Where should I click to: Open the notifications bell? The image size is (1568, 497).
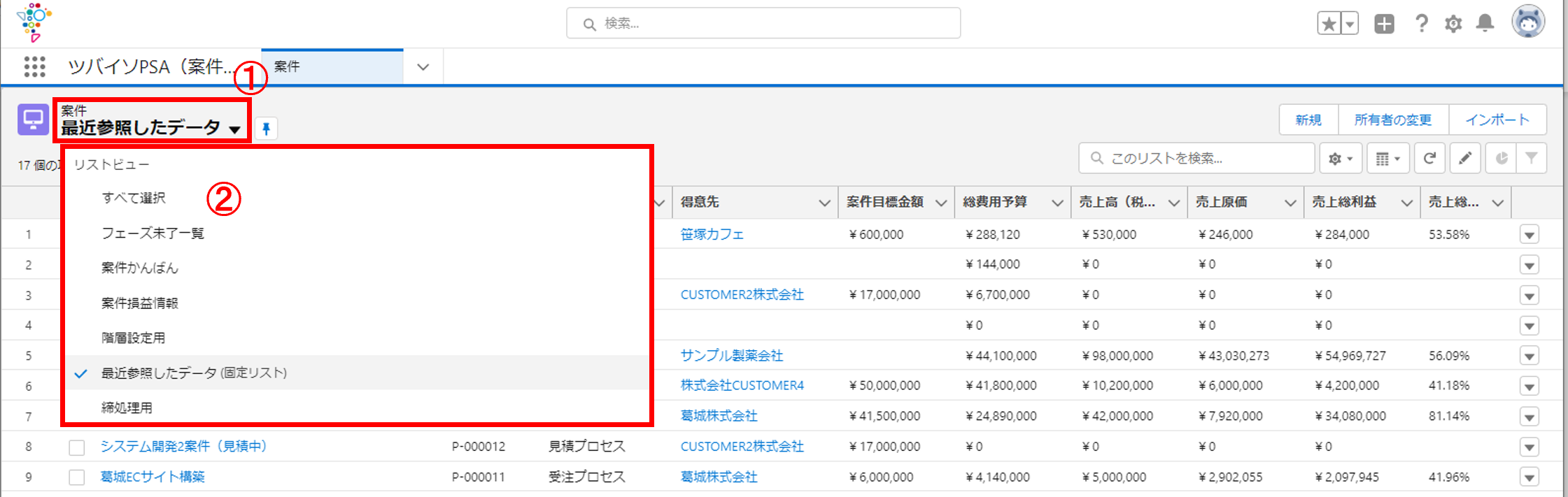point(1485,24)
